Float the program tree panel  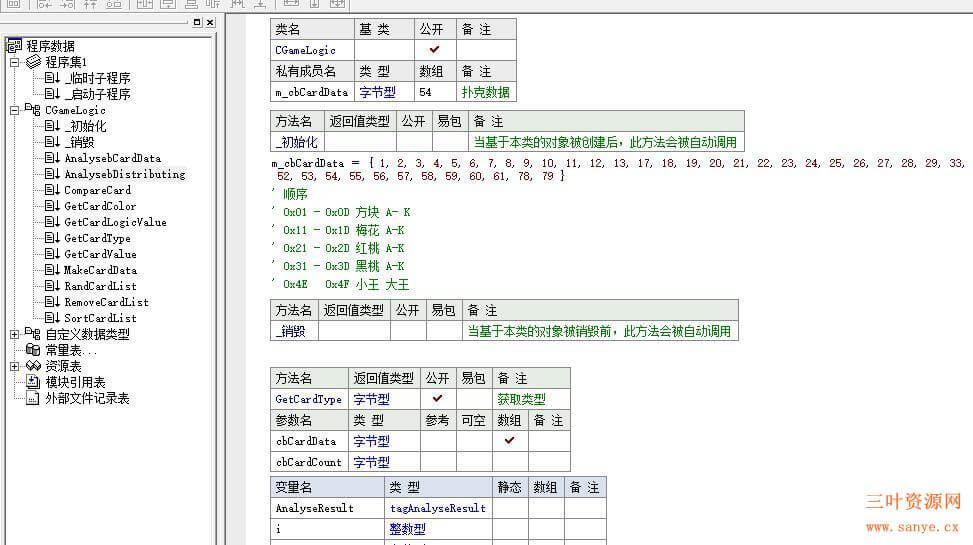tap(197, 22)
